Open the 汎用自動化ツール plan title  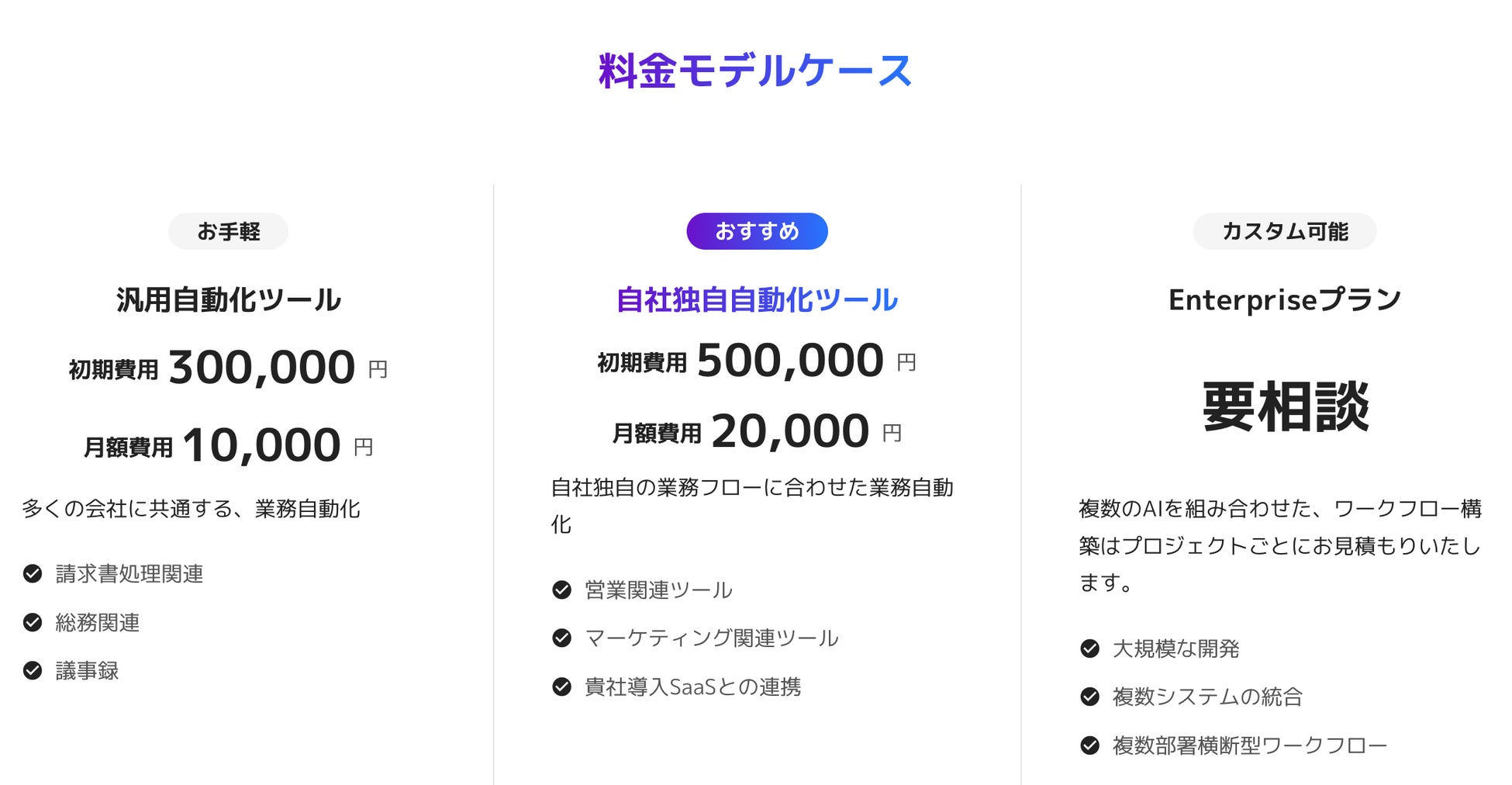pyautogui.click(x=228, y=300)
